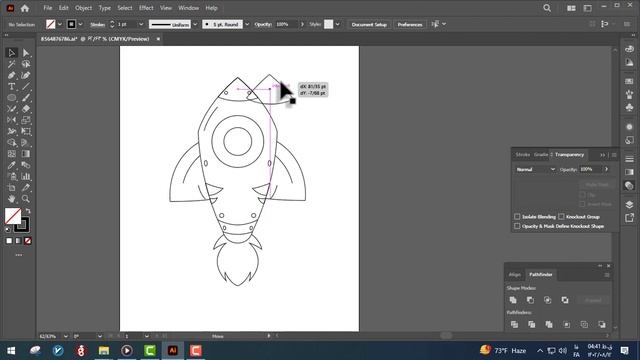Switch to the Stroke panel tab
The image size is (640, 360).
point(522,155)
